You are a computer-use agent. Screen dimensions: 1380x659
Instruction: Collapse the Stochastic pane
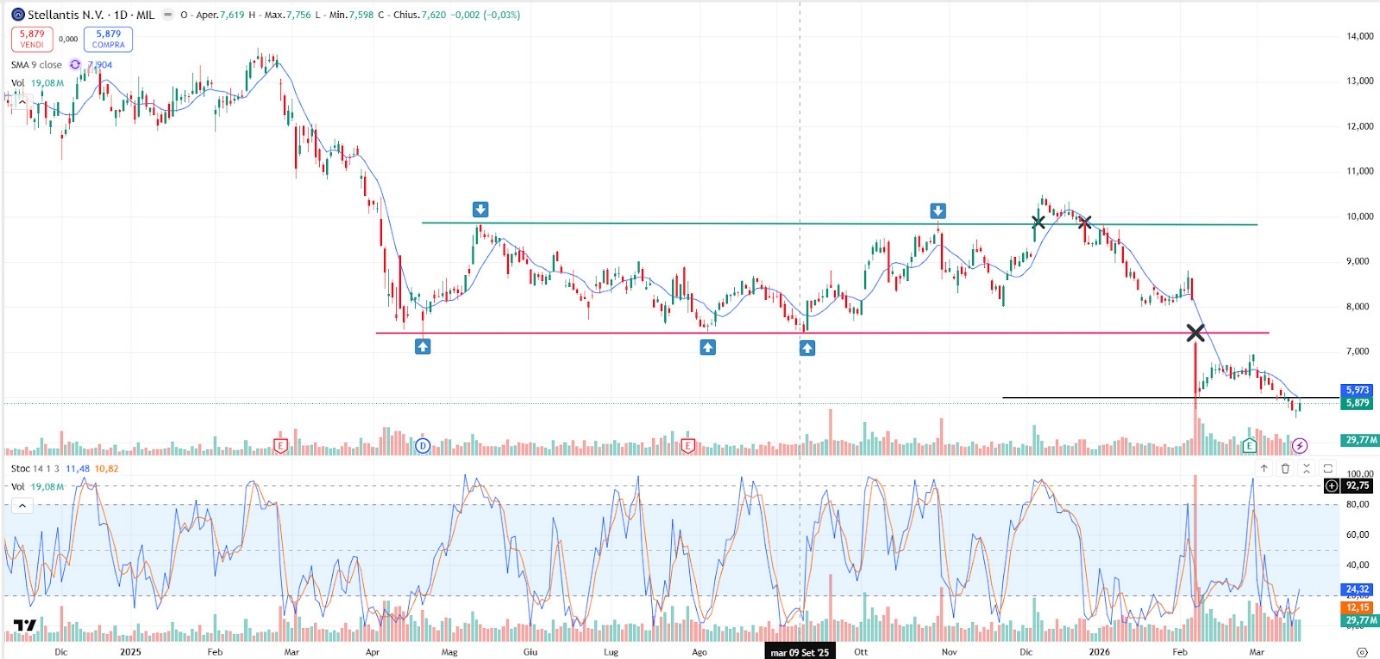tap(1306, 468)
